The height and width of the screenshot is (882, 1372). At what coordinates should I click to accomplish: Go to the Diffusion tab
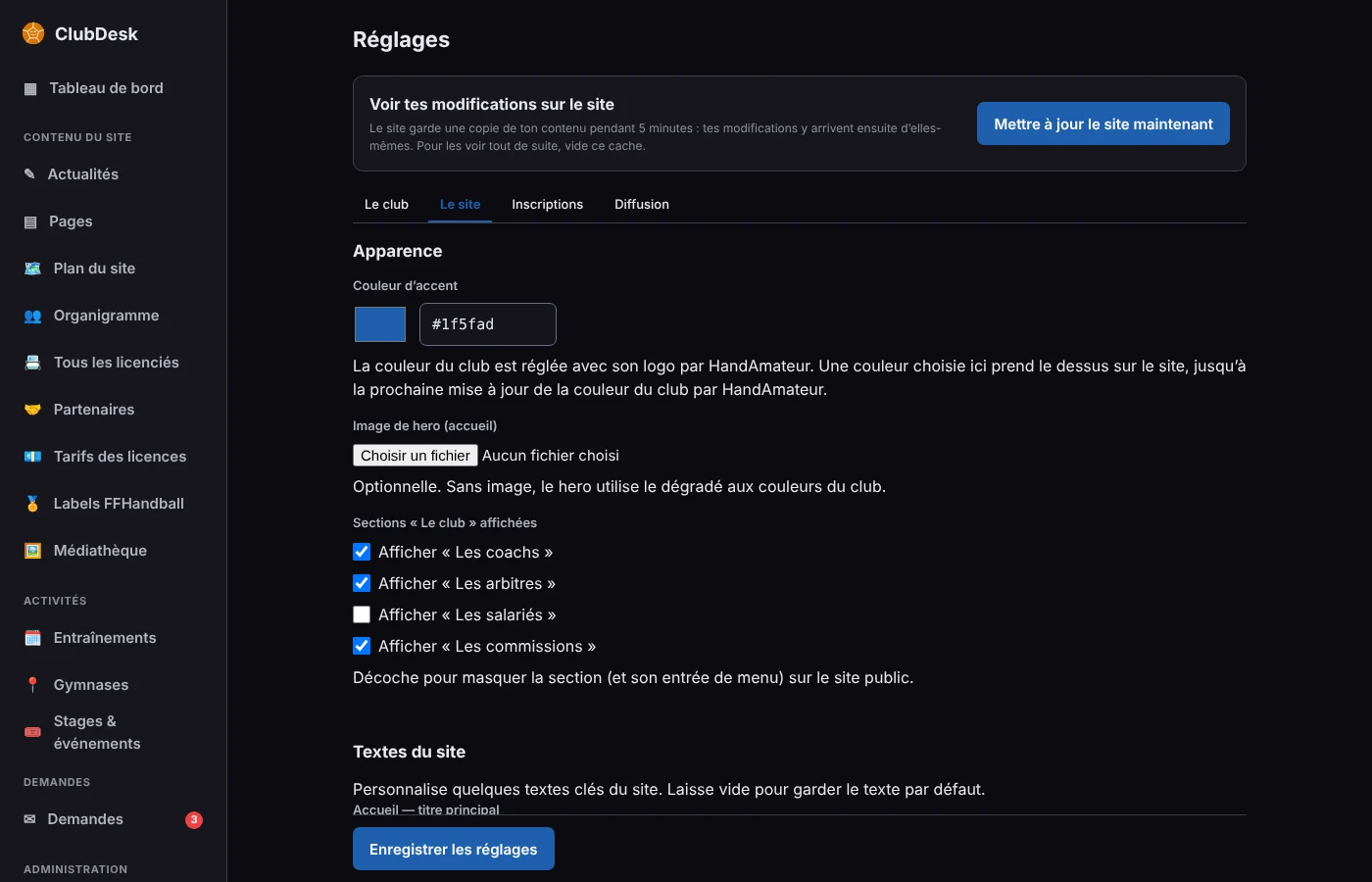point(642,204)
